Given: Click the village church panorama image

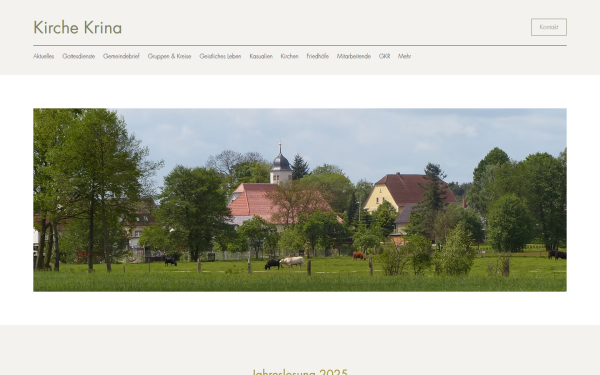Looking at the screenshot, I should (x=300, y=200).
